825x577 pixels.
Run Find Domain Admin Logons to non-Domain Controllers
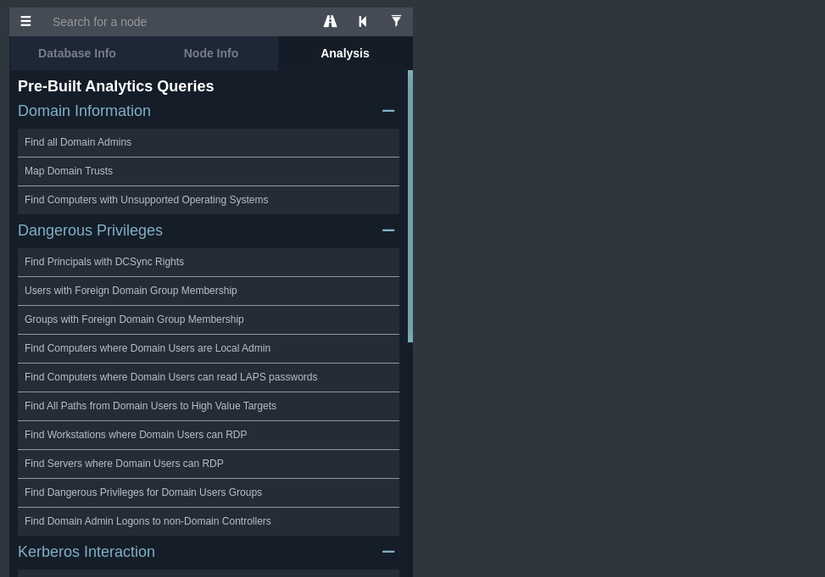coord(208,521)
